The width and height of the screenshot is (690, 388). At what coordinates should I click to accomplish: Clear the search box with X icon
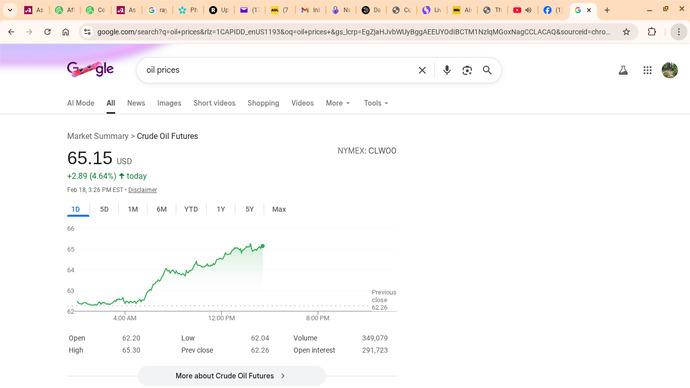pyautogui.click(x=422, y=70)
